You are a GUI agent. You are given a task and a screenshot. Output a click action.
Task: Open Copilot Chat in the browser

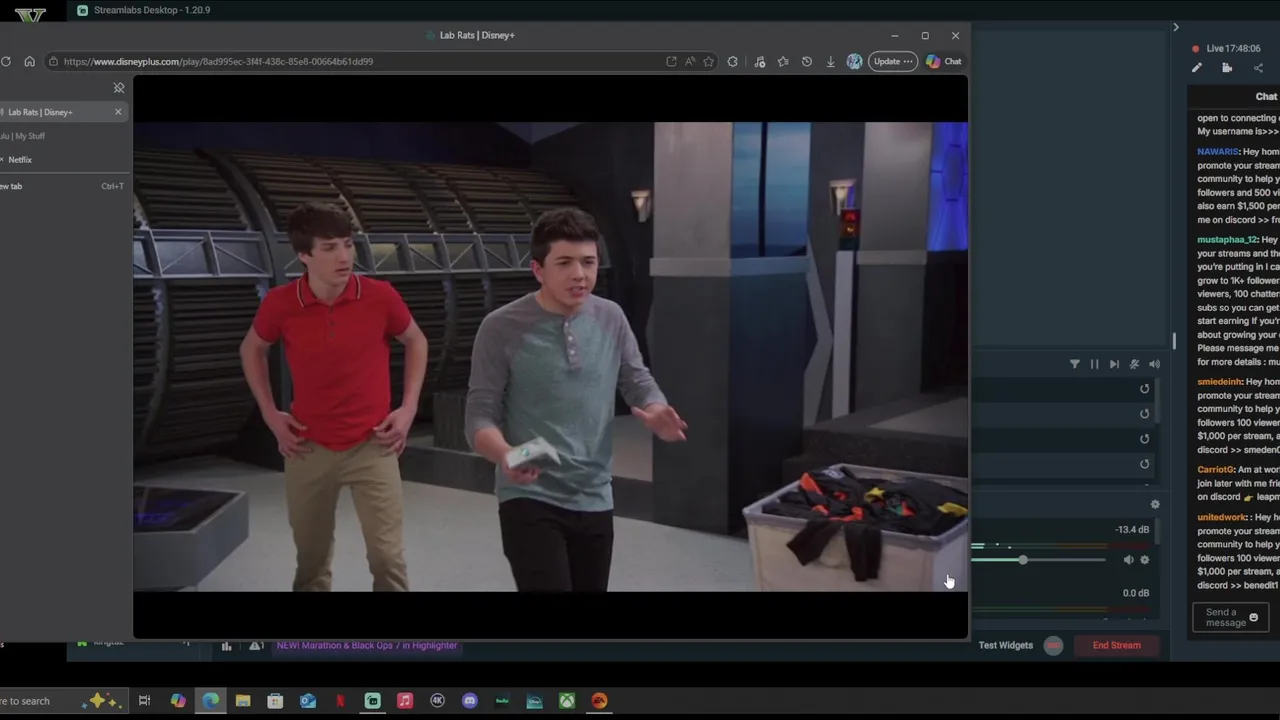pos(943,61)
